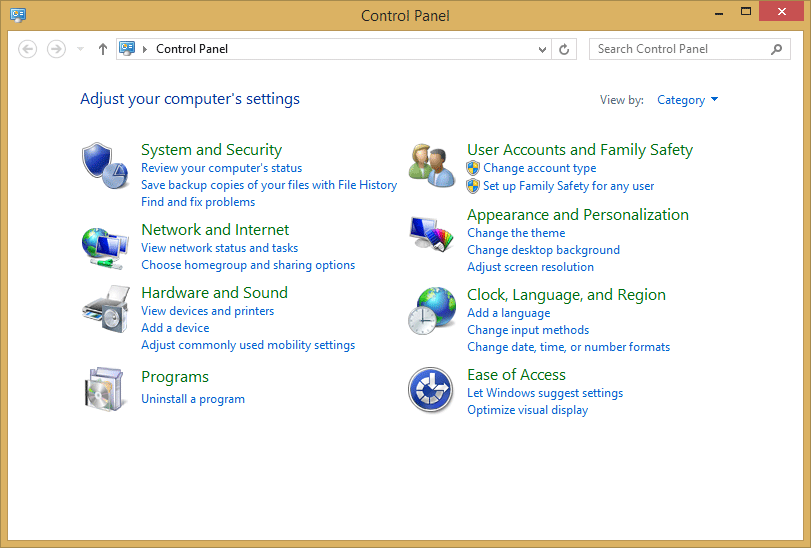Click the Forward arrow navigation button

pyautogui.click(x=56, y=49)
